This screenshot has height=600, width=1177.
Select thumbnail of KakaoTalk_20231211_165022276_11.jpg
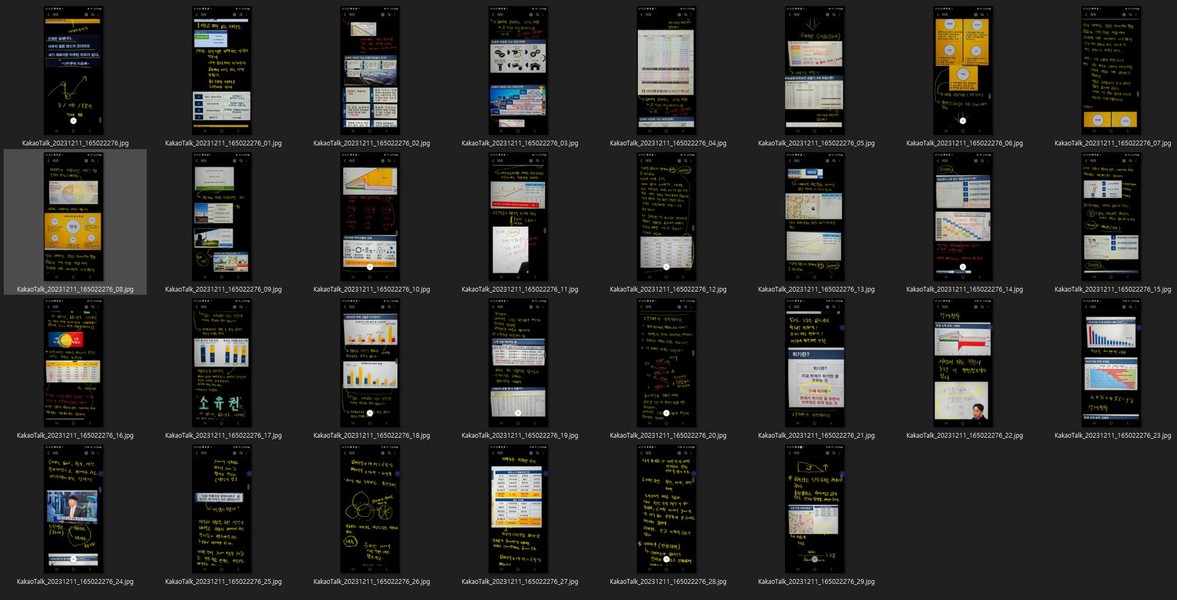point(518,217)
